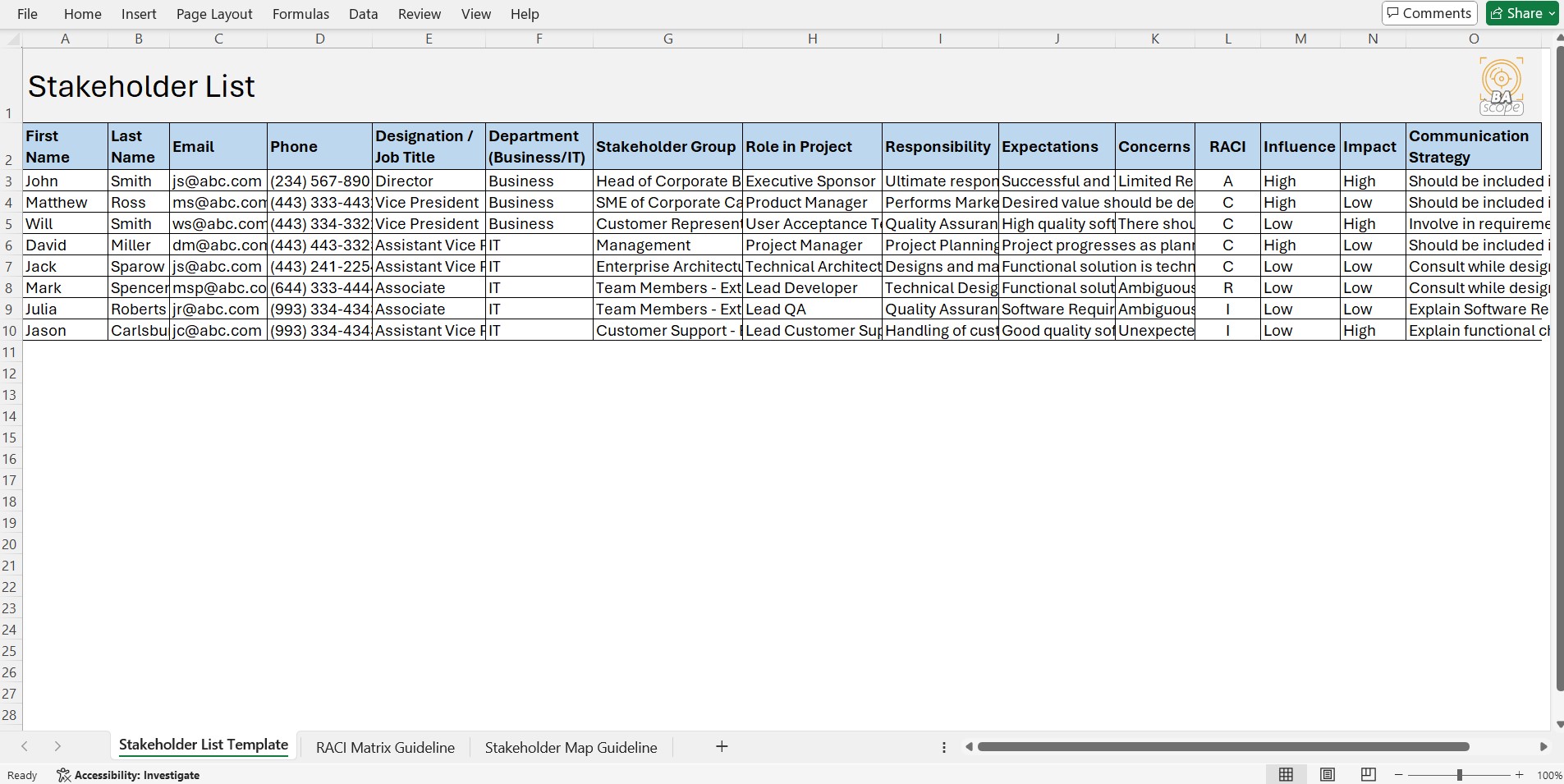Select the Director job title cell
Viewport: 1564px width, 784px height.
(429, 181)
